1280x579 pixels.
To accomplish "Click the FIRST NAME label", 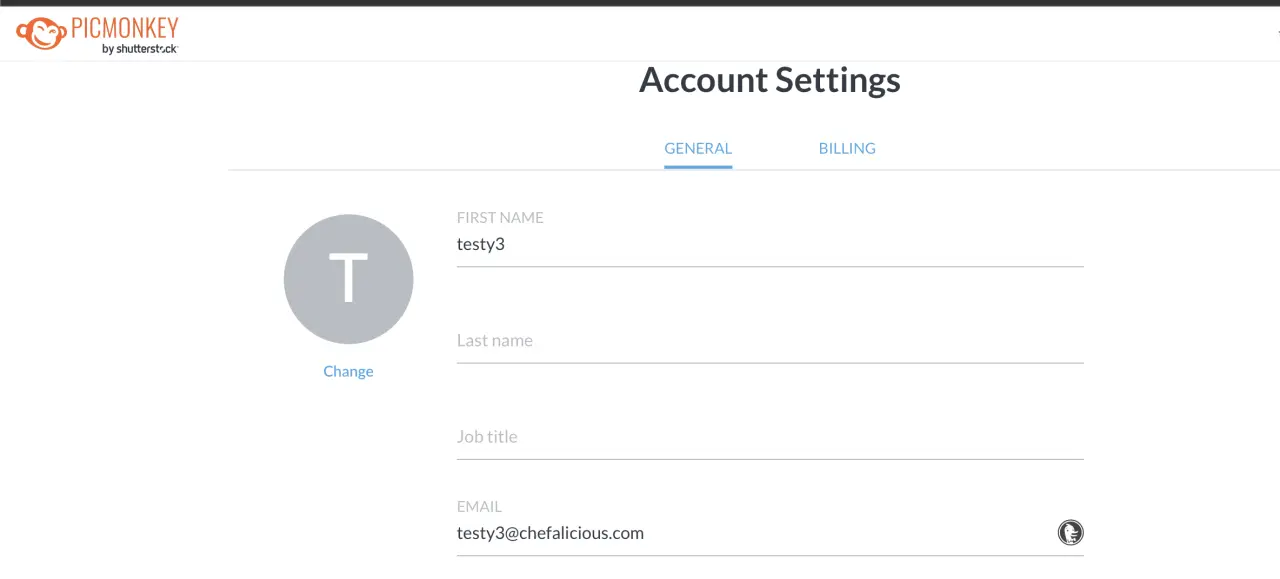I will point(500,217).
